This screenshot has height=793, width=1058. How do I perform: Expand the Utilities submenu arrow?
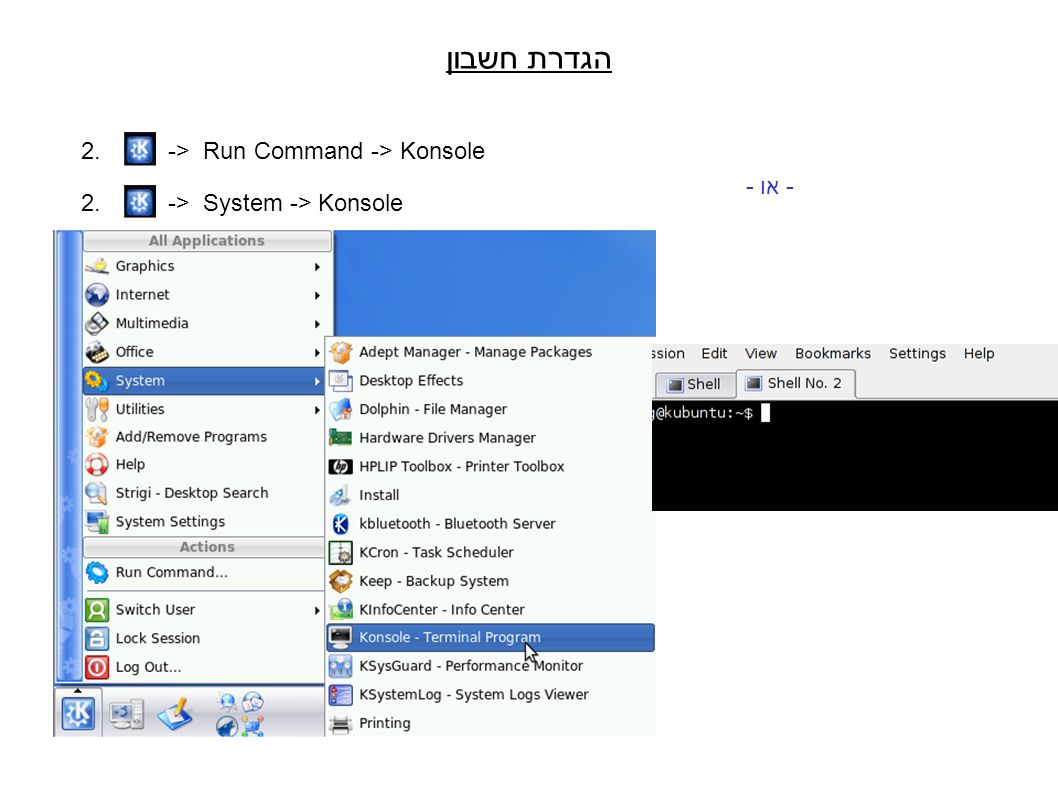(x=316, y=410)
